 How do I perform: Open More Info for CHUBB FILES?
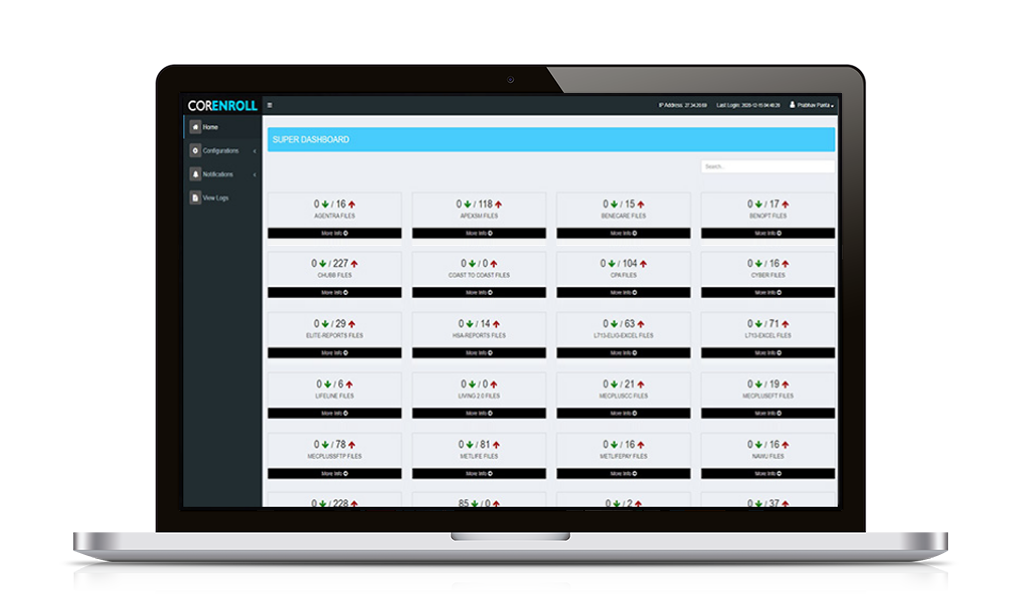[x=332, y=292]
